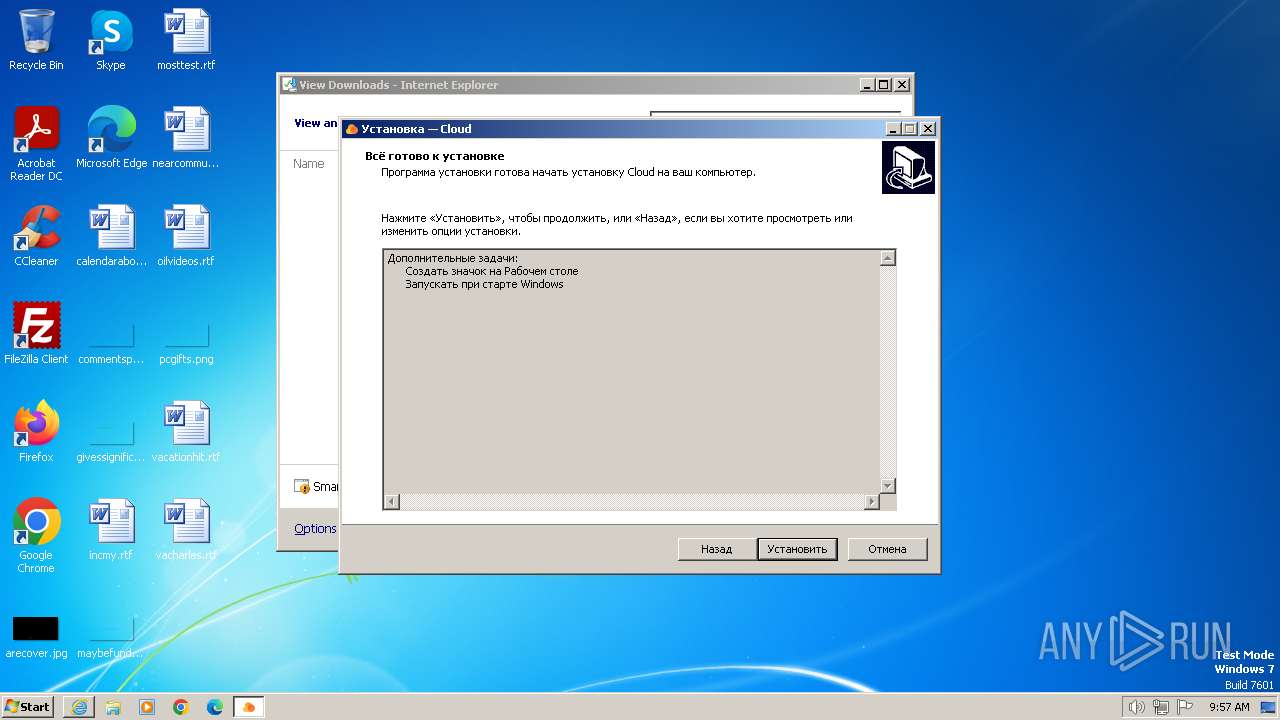Select the nearcommu... document on desktop
Viewport: 1280px width, 720px height.
[x=186, y=138]
